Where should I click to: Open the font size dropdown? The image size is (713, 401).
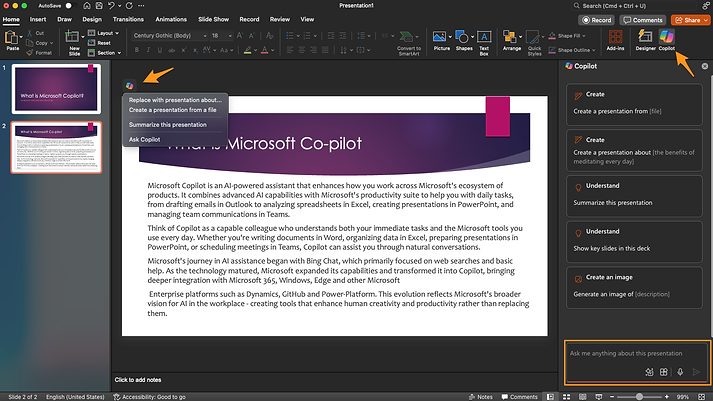point(230,35)
